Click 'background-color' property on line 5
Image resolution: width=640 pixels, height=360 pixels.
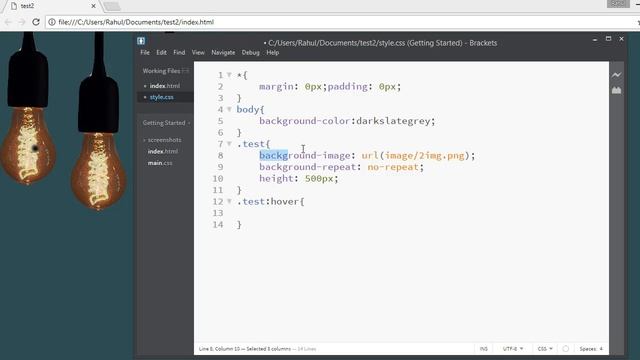(304, 121)
